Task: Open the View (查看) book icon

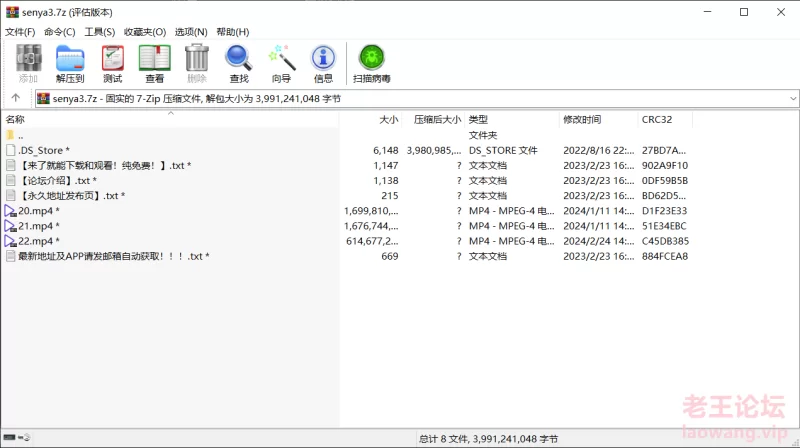Action: click(x=155, y=63)
